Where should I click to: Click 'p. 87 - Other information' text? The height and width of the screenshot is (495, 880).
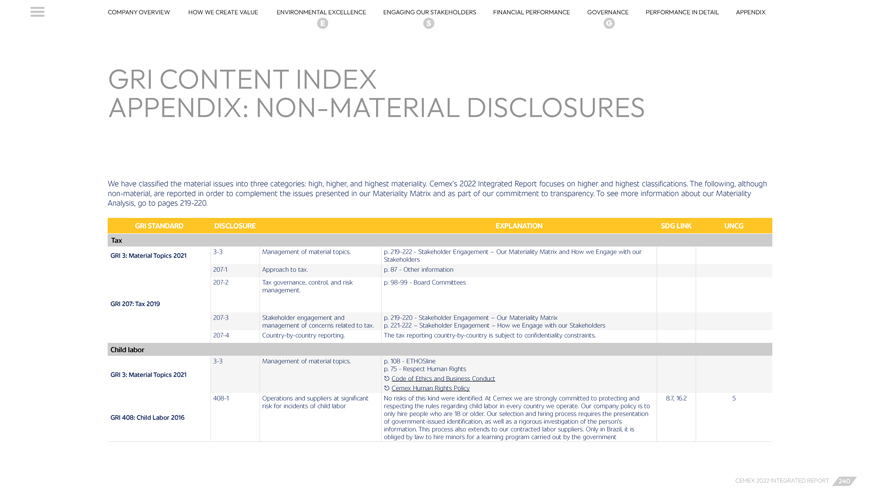[x=419, y=270]
